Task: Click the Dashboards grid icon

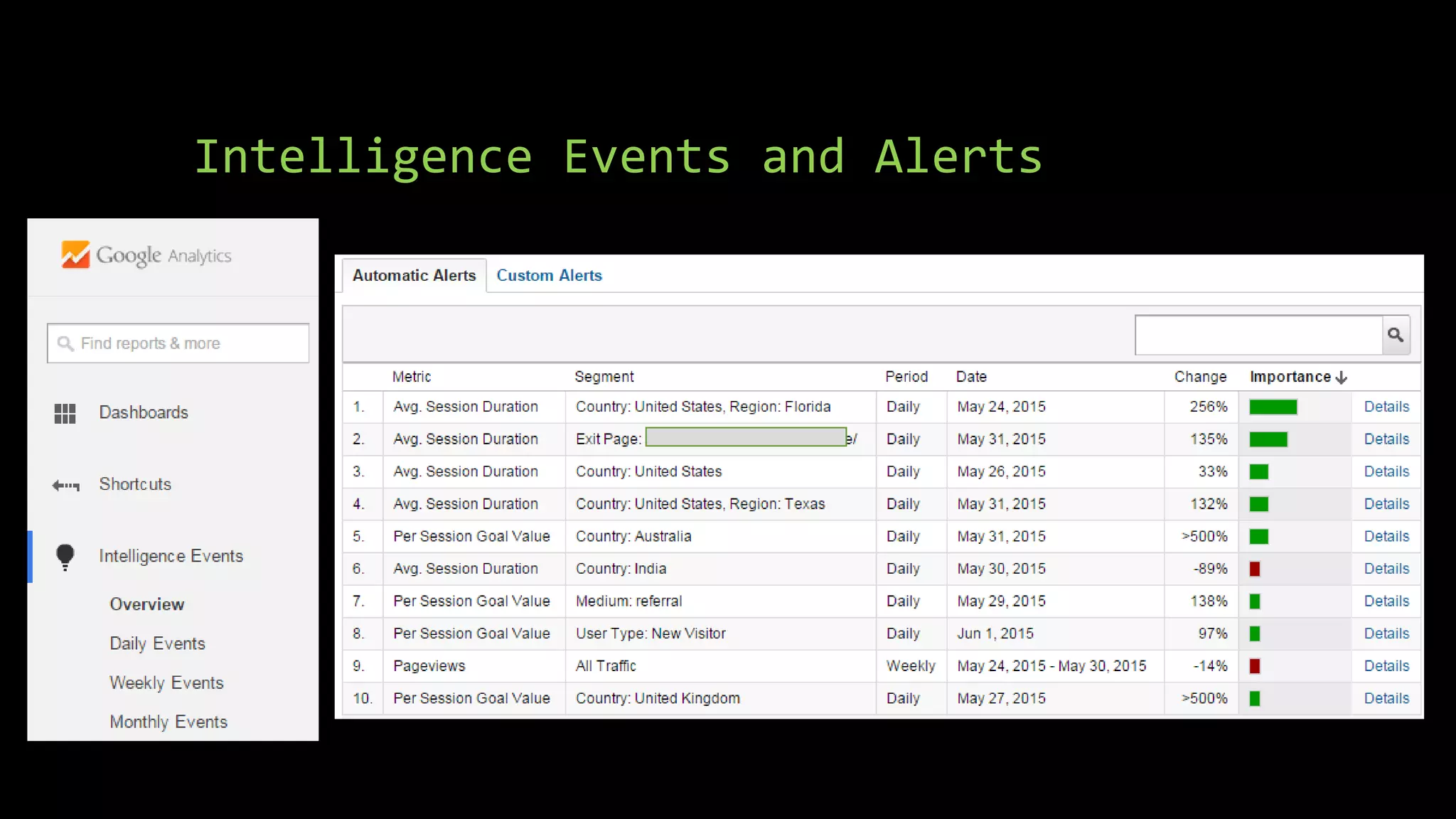Action: click(65, 413)
